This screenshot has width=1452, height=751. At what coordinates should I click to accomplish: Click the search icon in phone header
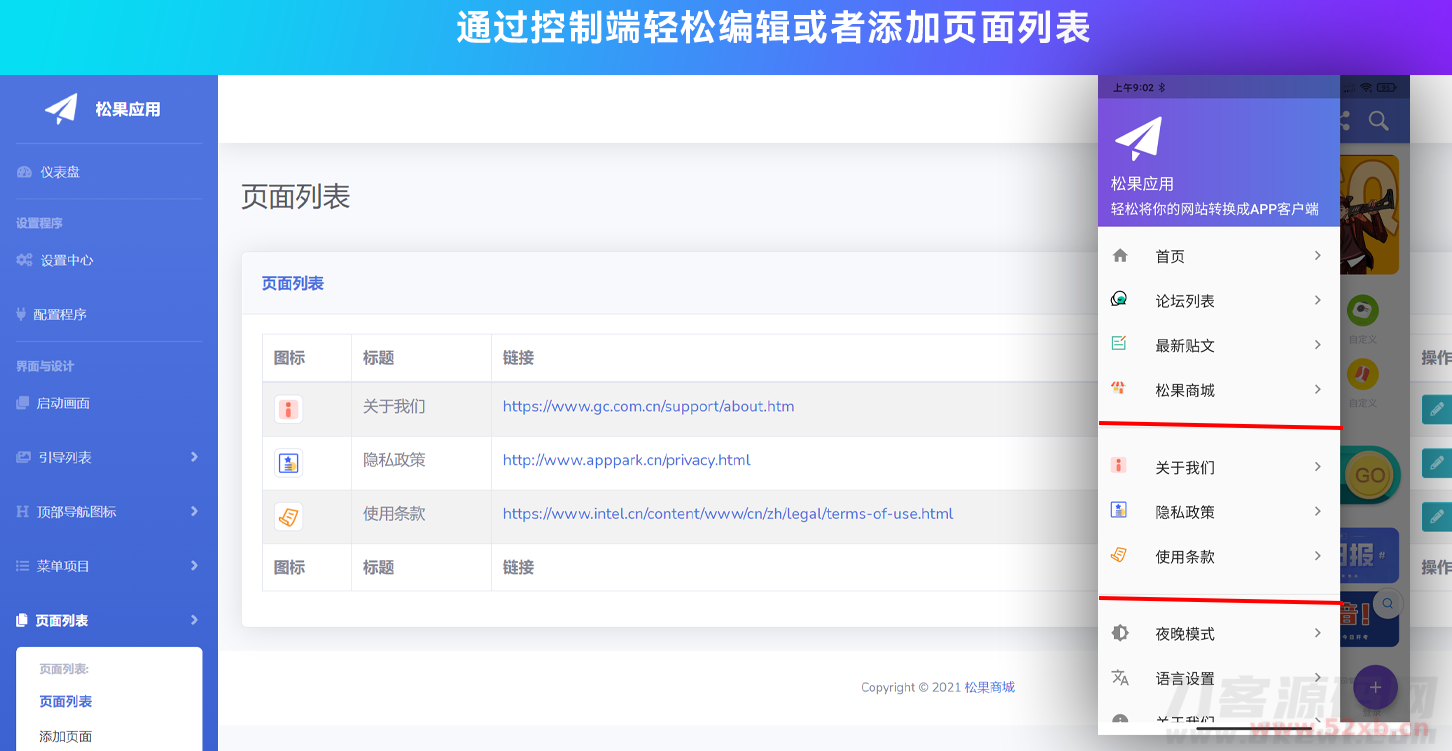click(x=1378, y=121)
